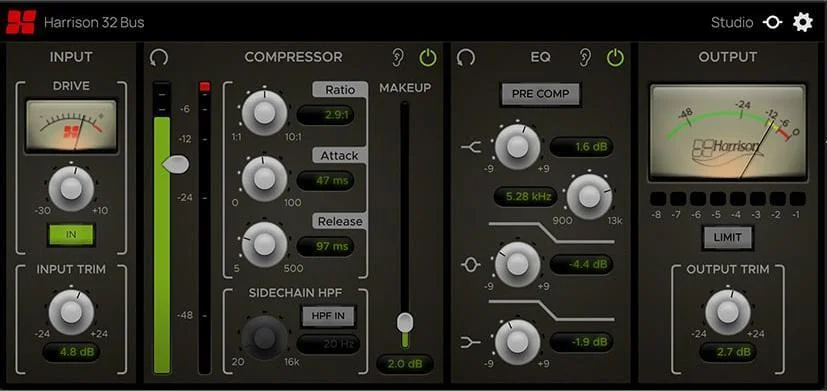Click the 4.8 dB input trim value field

tap(71, 352)
